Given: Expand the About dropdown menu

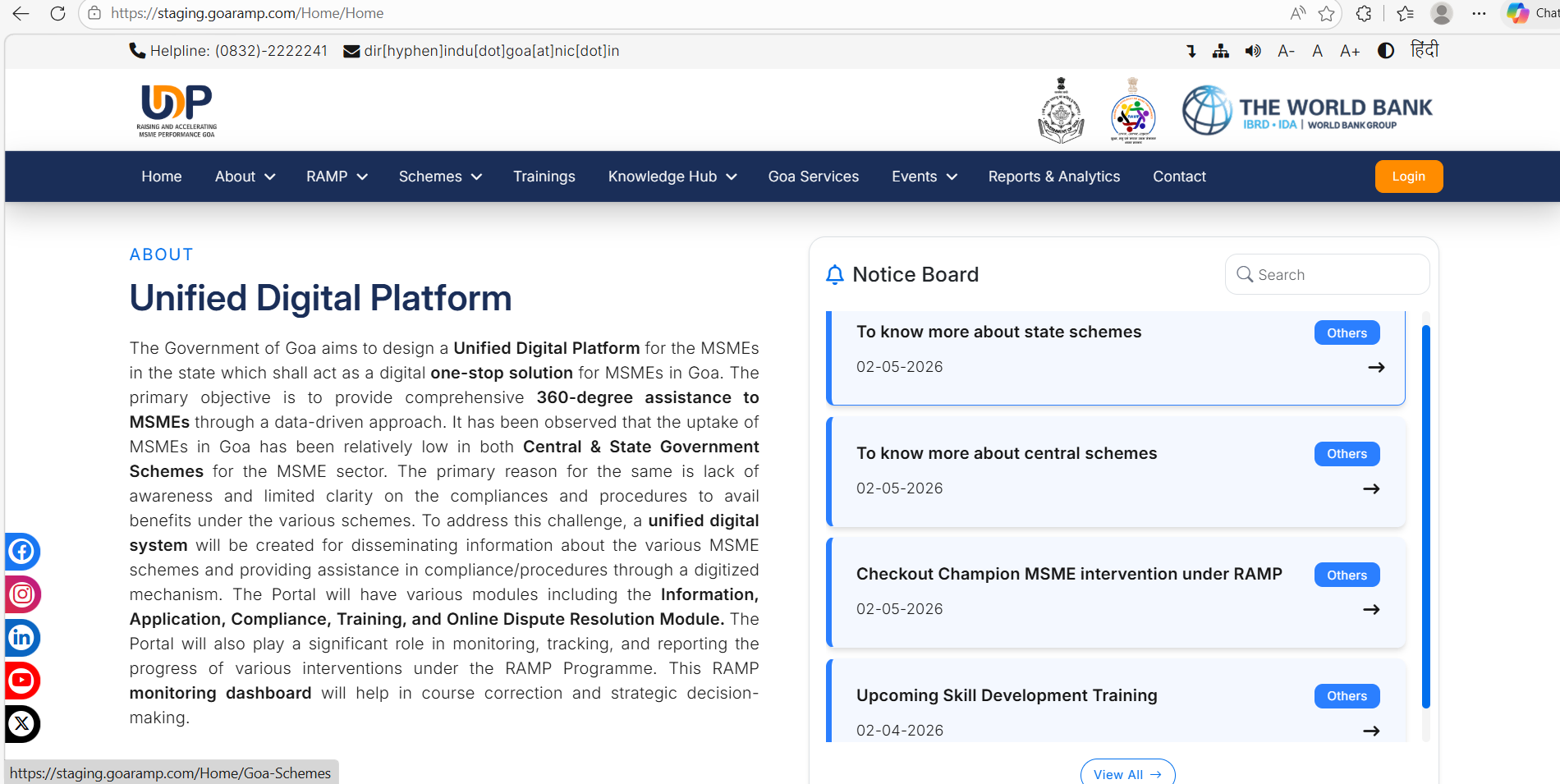Looking at the screenshot, I should pyautogui.click(x=245, y=177).
